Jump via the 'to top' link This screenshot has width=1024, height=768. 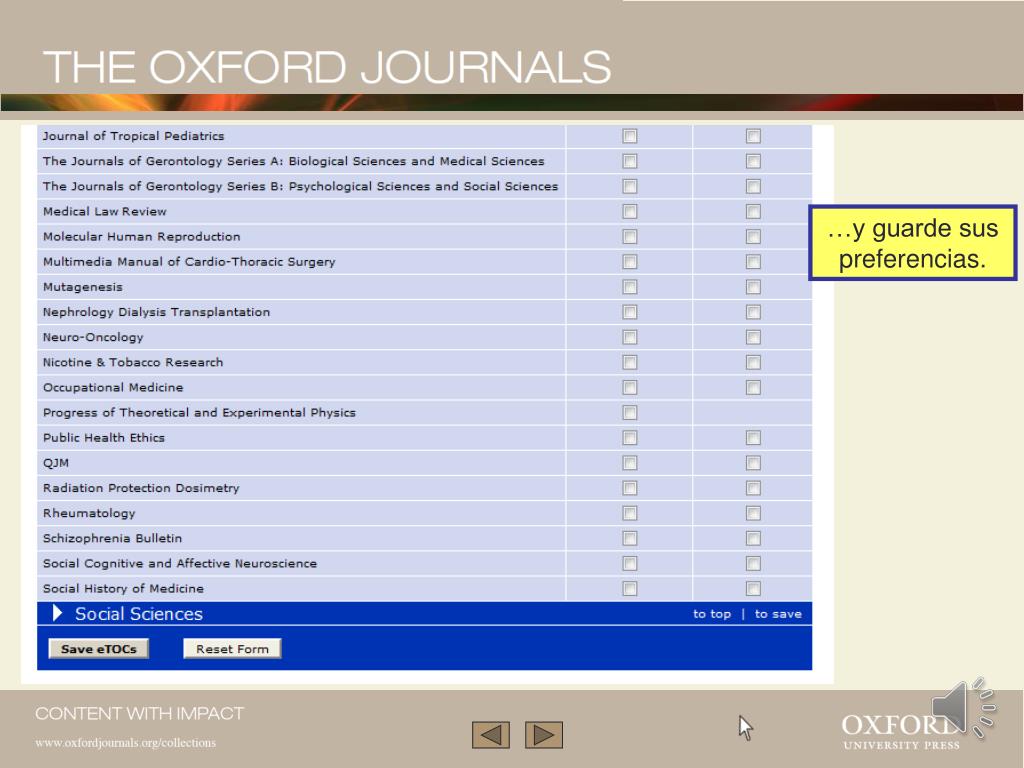(x=712, y=614)
